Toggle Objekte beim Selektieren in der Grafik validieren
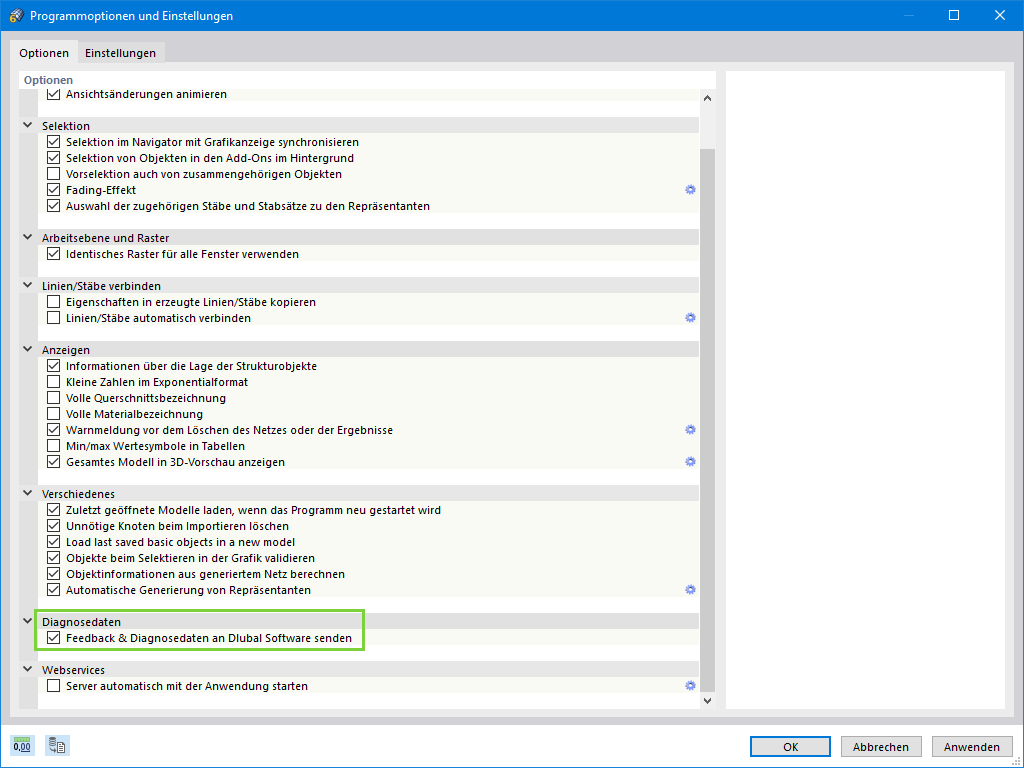Screen dimensions: 1024x768 [54, 558]
